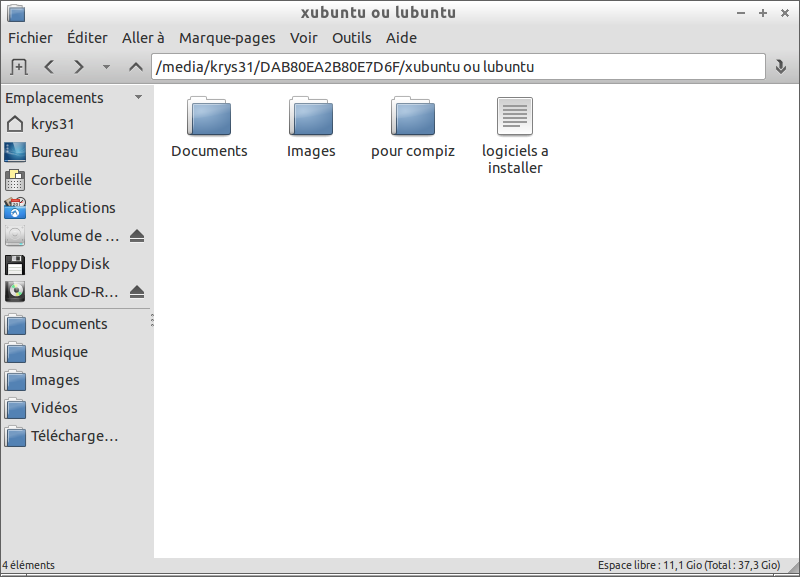Click the Go arrow beside the path bar
The height and width of the screenshot is (577, 800).
(x=781, y=67)
